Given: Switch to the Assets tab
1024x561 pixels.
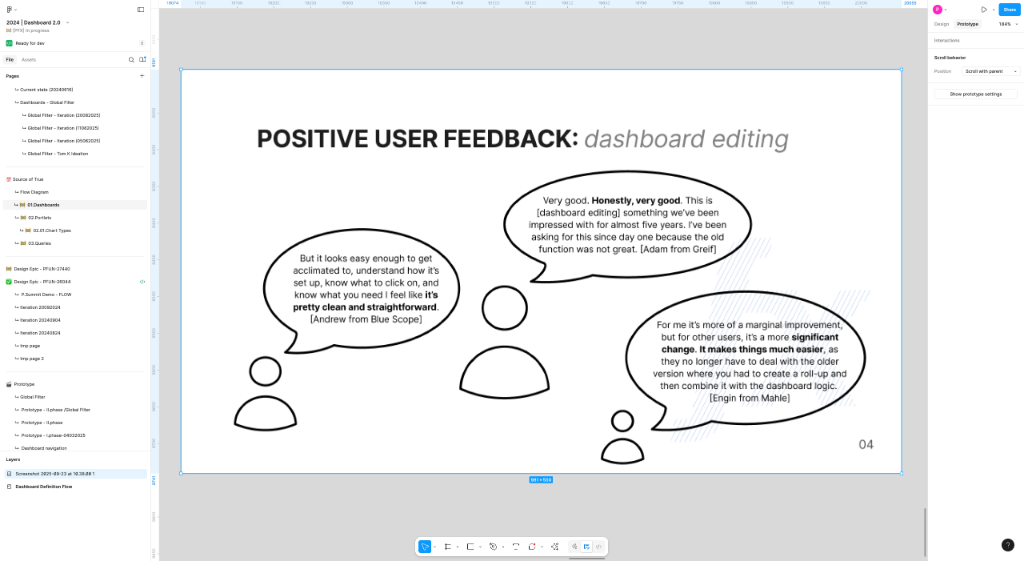Looking at the screenshot, I should point(29,59).
